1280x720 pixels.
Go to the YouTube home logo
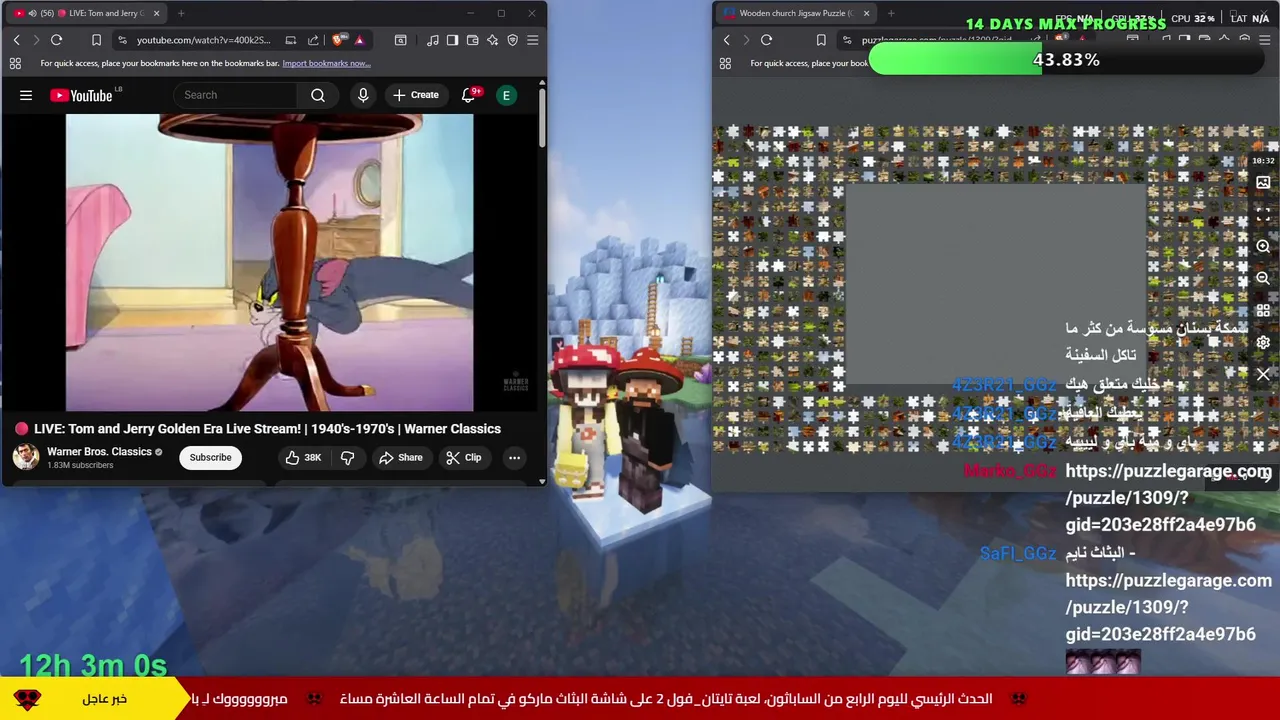[x=81, y=95]
